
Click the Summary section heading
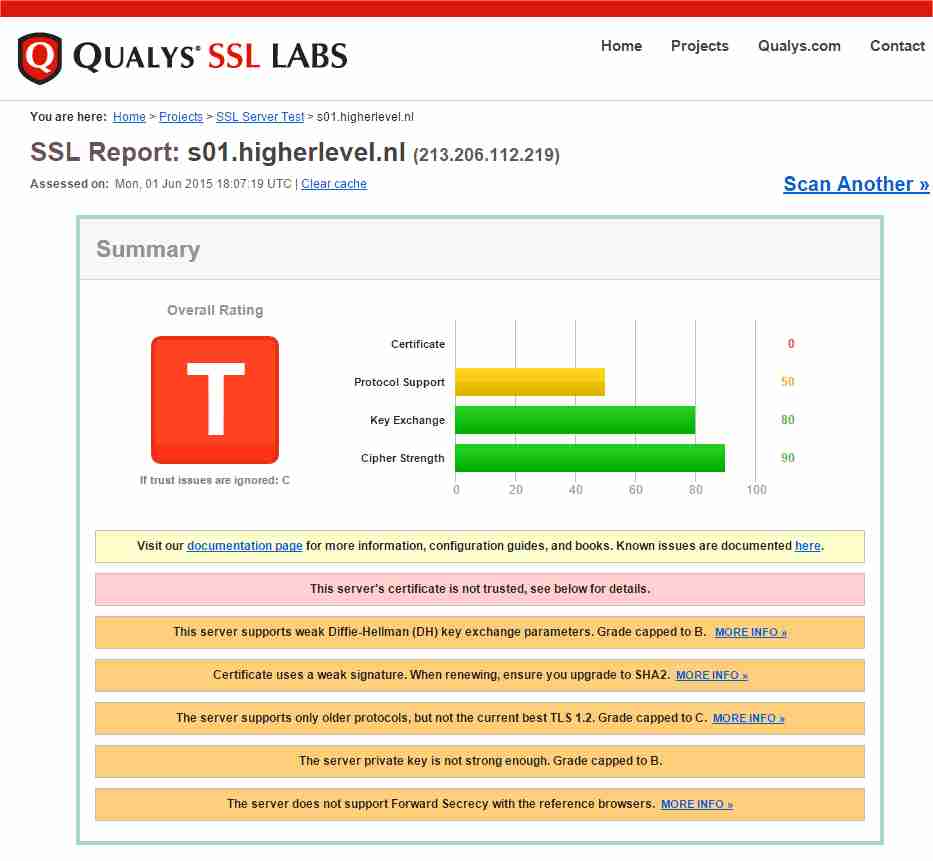coord(148,249)
